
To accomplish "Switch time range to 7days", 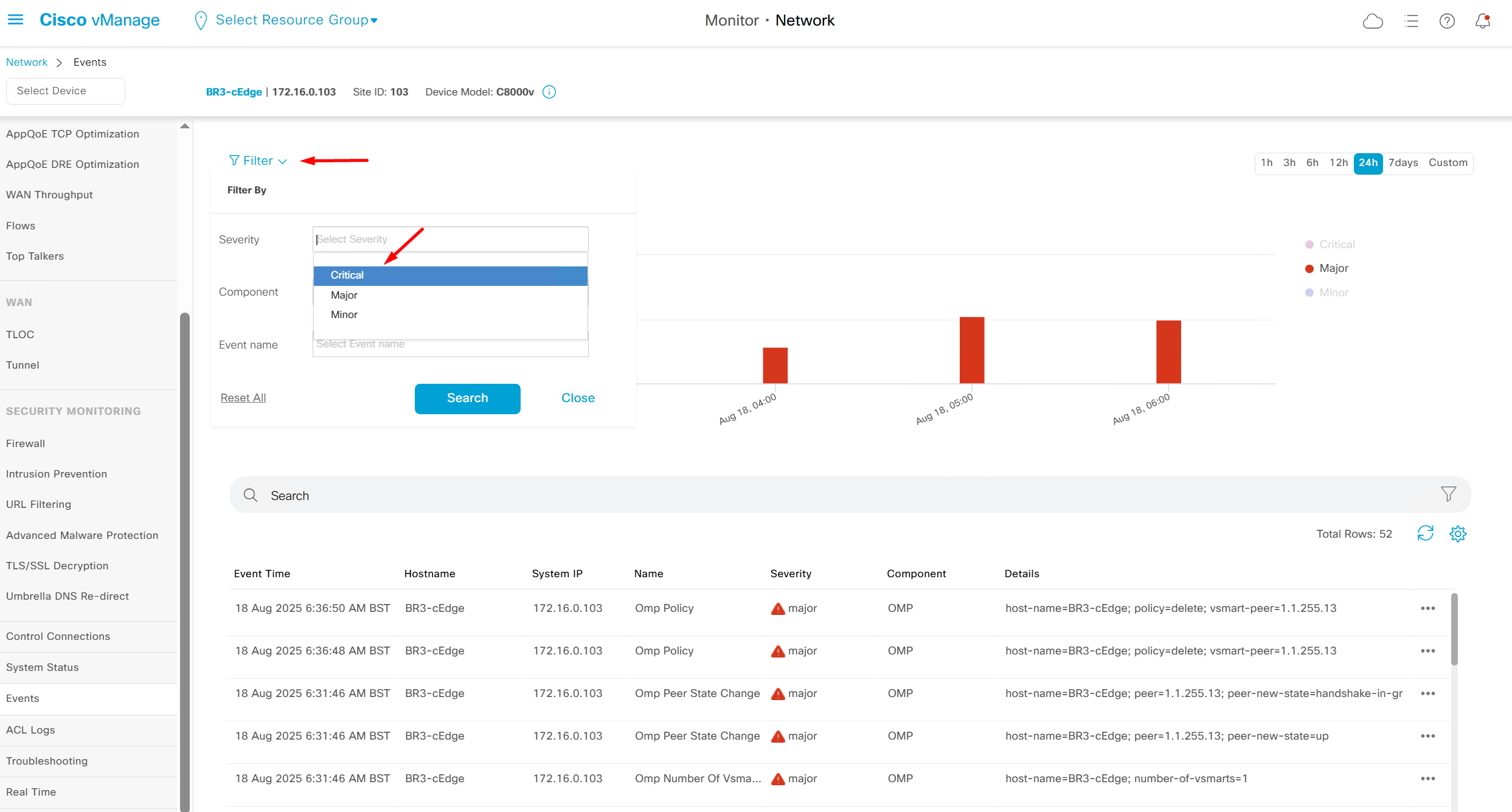I will 1403,163.
